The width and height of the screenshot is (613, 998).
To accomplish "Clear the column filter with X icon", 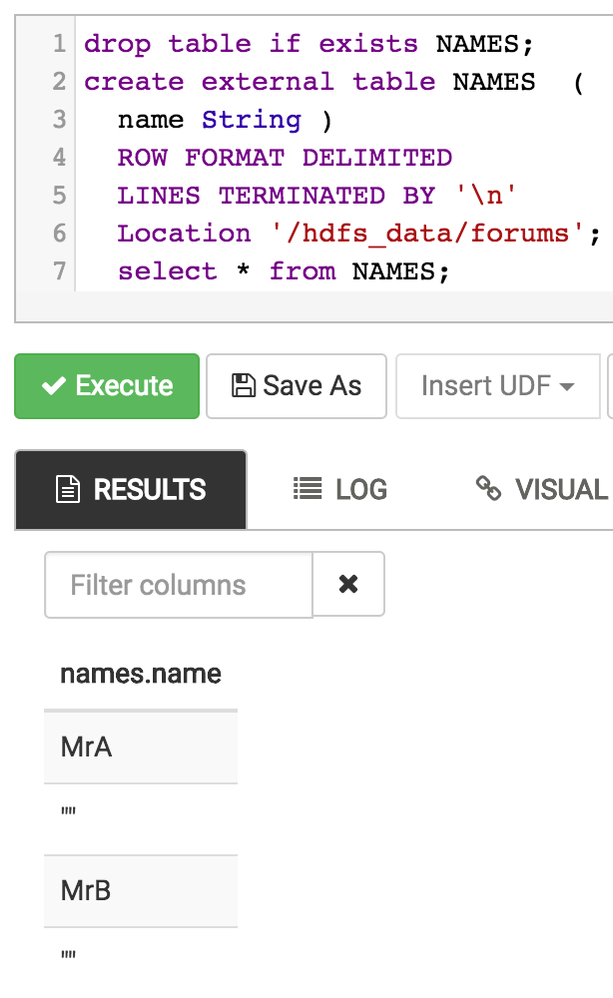I will tap(348, 584).
